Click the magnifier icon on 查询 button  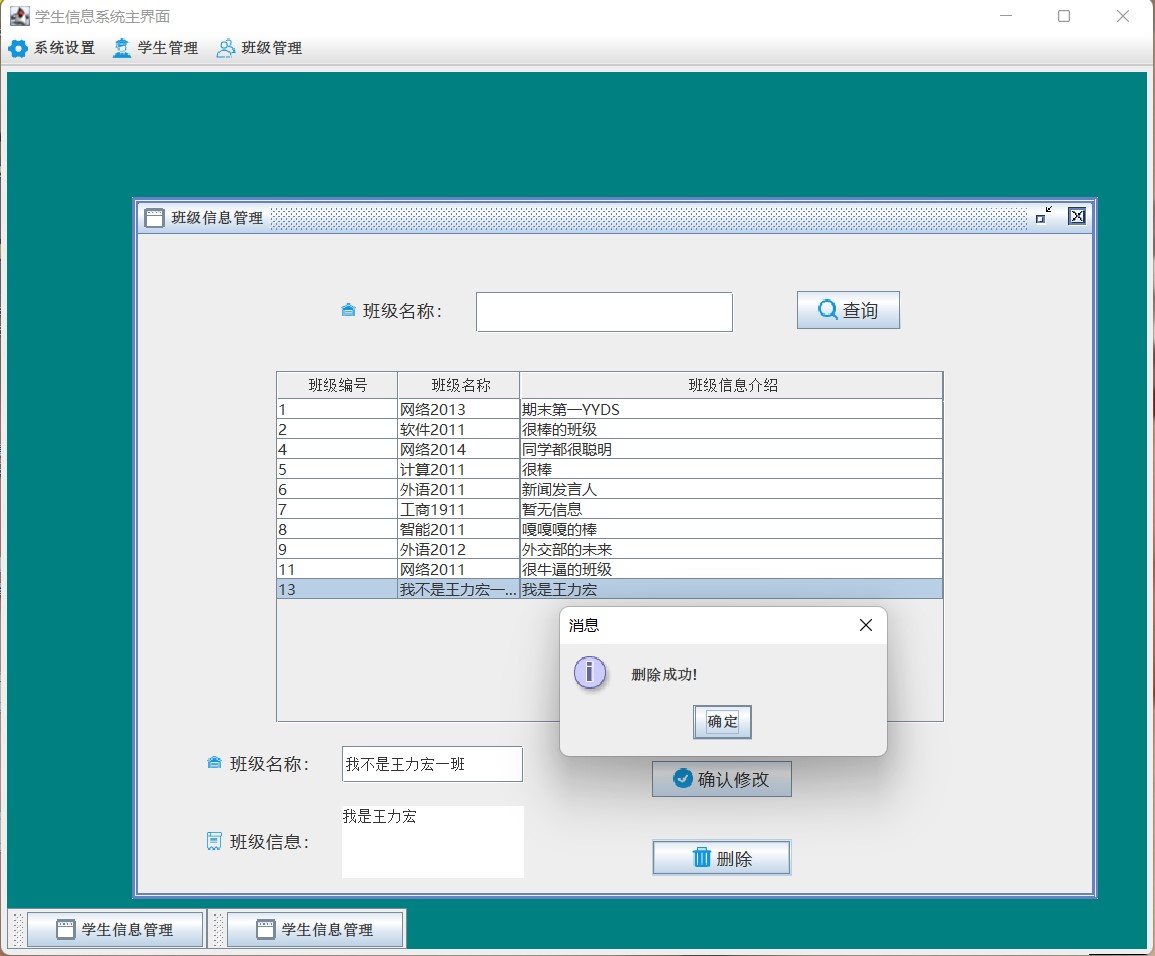point(828,309)
